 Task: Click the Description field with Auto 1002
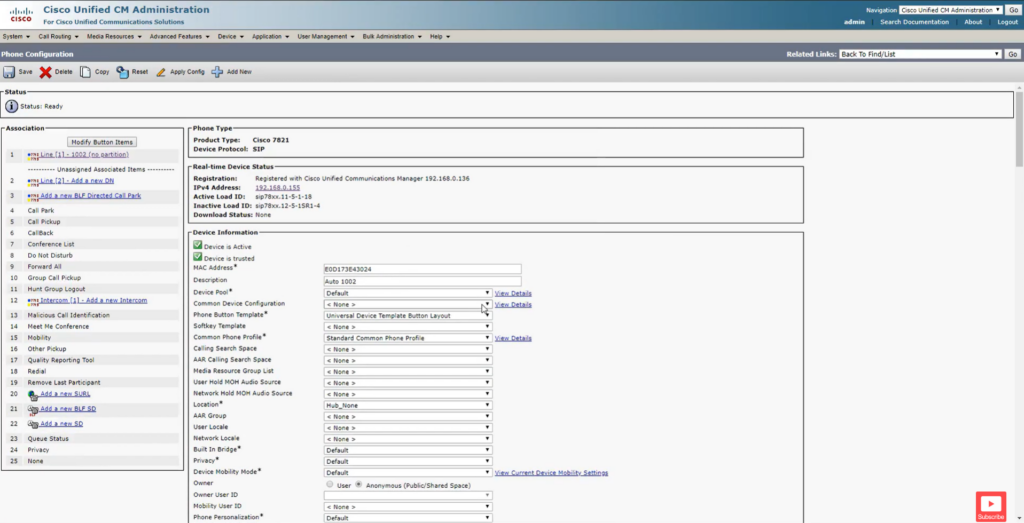click(x=423, y=281)
